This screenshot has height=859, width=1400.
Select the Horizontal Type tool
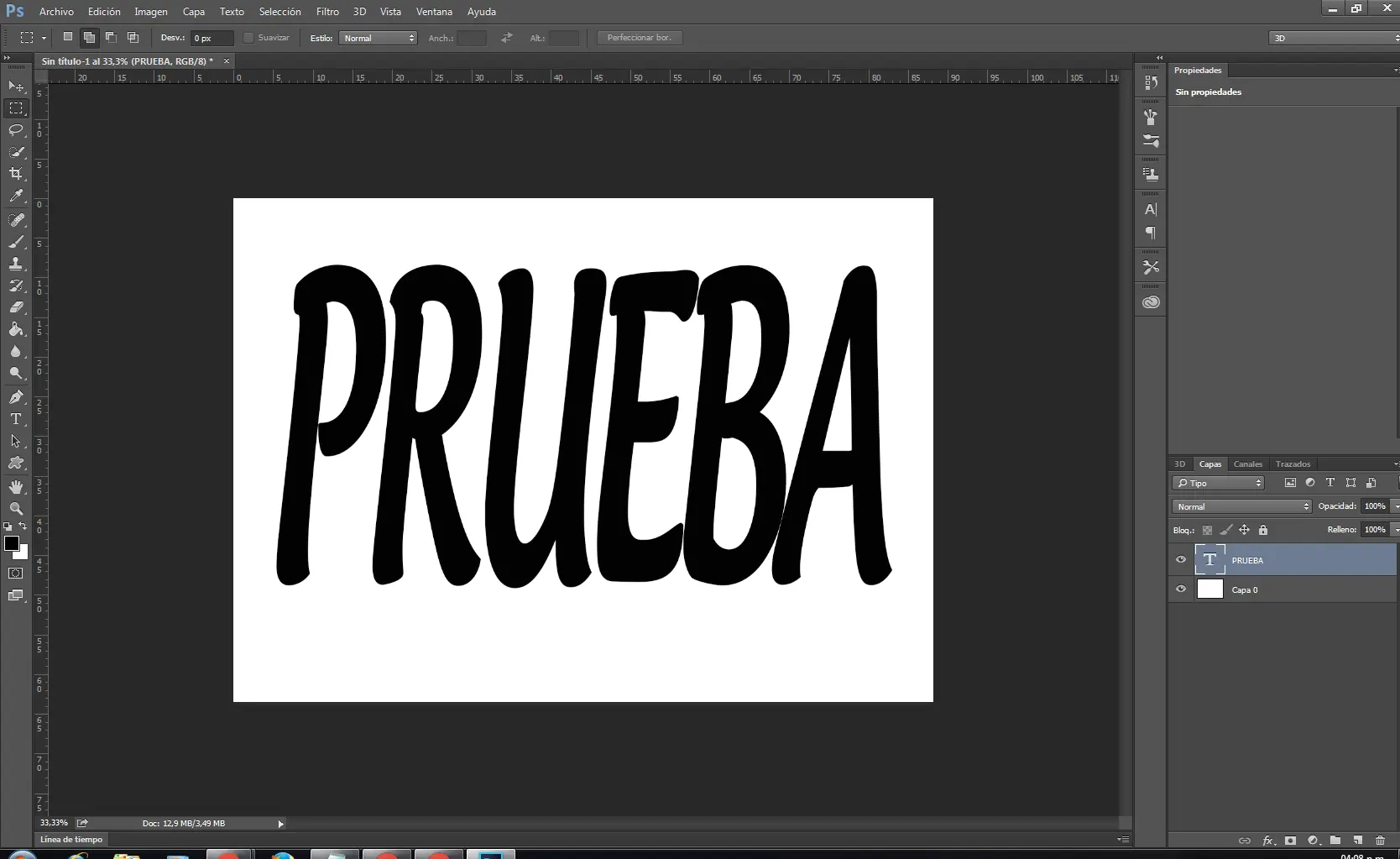(x=16, y=419)
